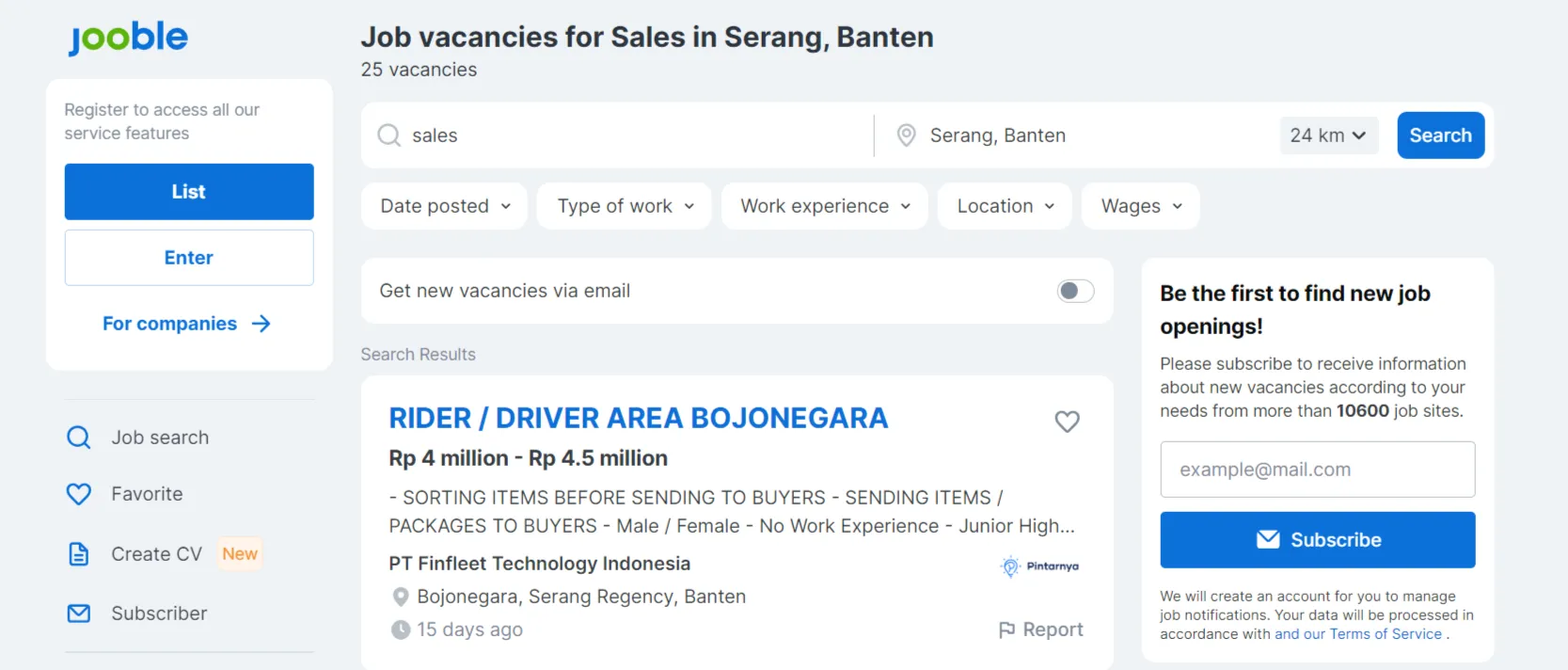Viewport: 1568px width, 670px height.
Task: Open the Wages filter dropdown
Action: coord(1141,206)
